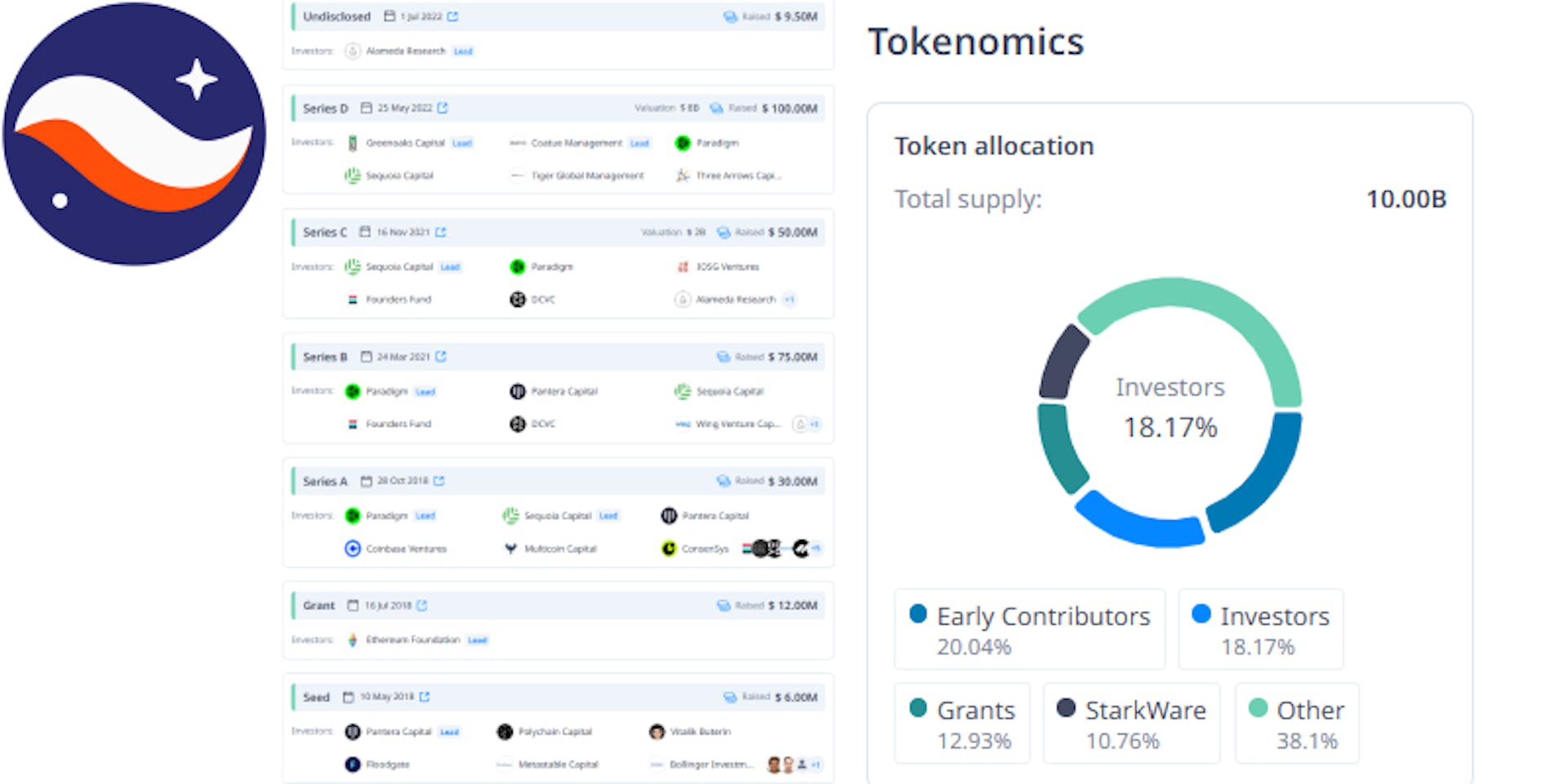The height and width of the screenshot is (784, 1568).
Task: Toggle Early Contributors legend item
Action: pos(1029,630)
